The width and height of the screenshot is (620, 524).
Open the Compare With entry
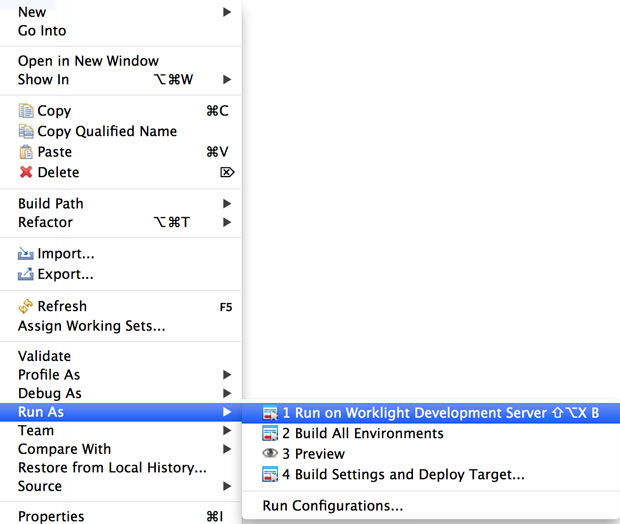(121, 449)
